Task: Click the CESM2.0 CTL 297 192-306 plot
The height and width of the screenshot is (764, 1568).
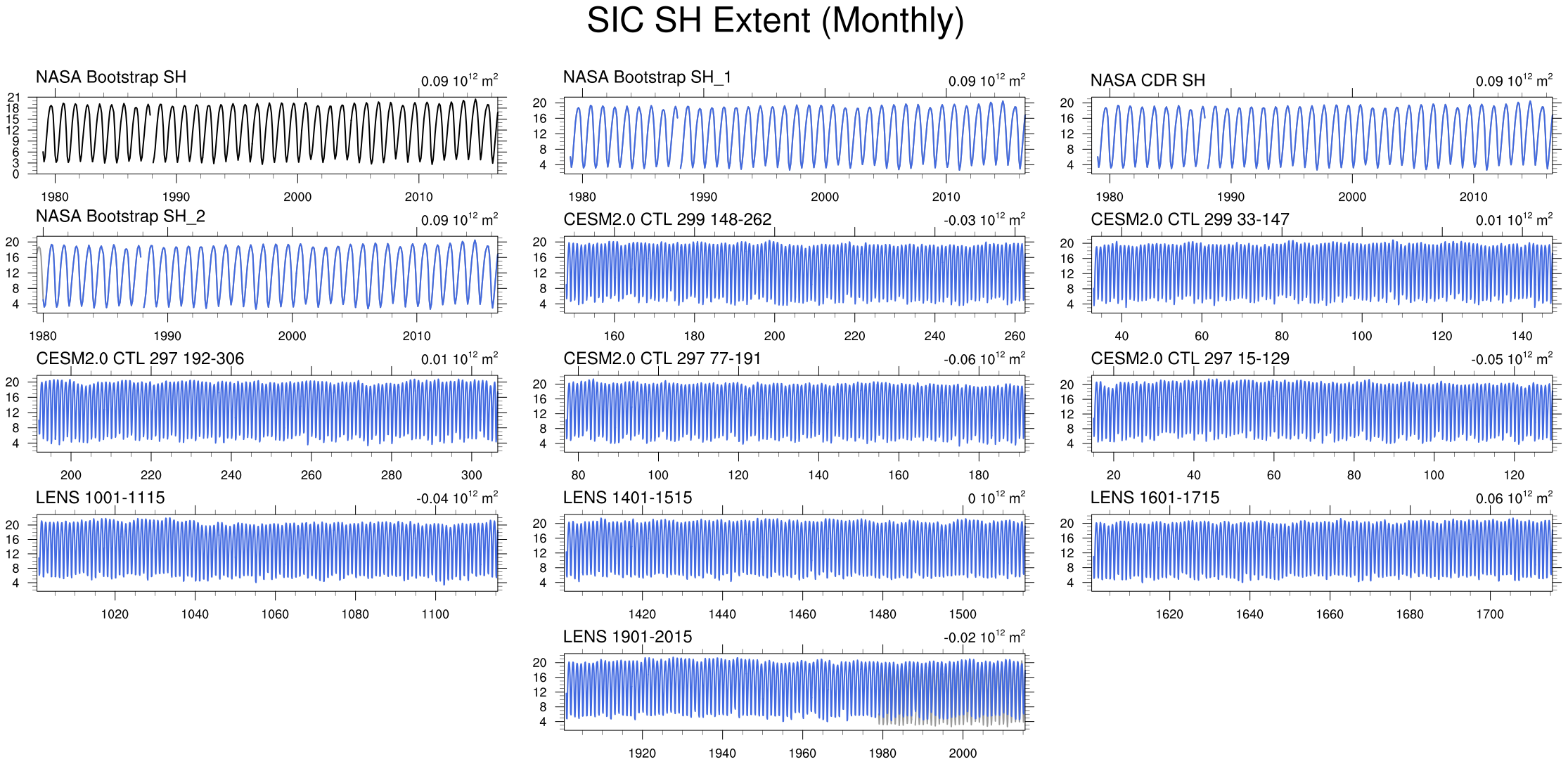Action: tap(267, 413)
